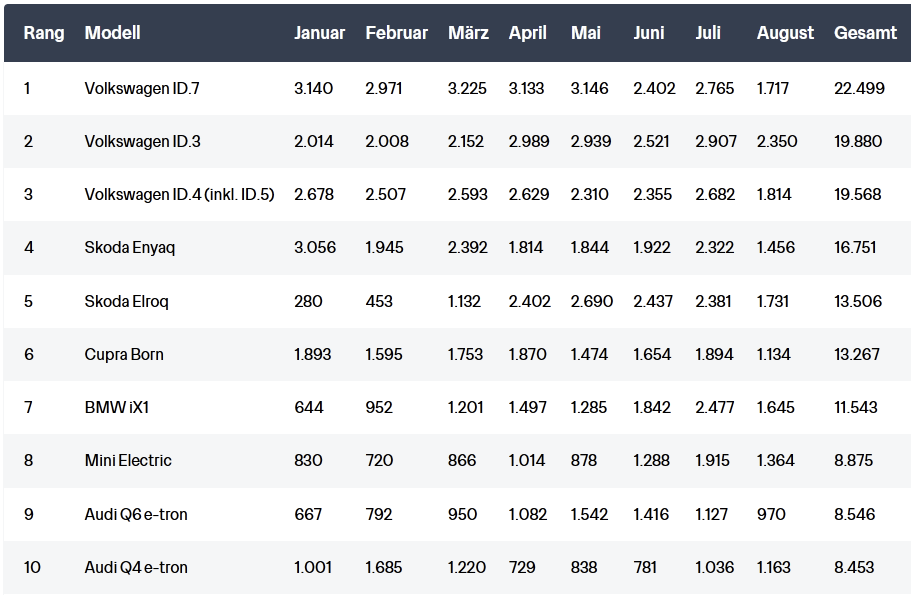Screen dimensions: 914x595
Task: Click total 22.499 for Volkswagen ID.7
Action: (x=859, y=89)
